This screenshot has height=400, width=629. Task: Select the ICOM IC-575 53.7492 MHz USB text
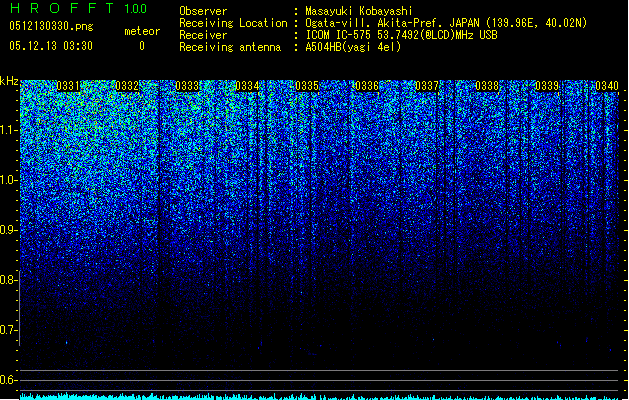click(x=401, y=35)
